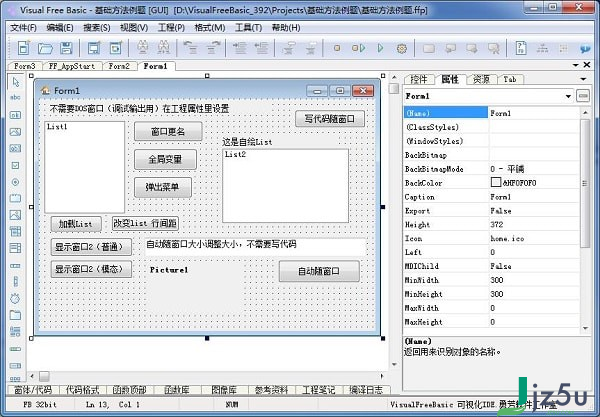Image resolution: width=600 pixels, height=417 pixels.
Task: Click the green Run play icon
Action: tap(380, 48)
